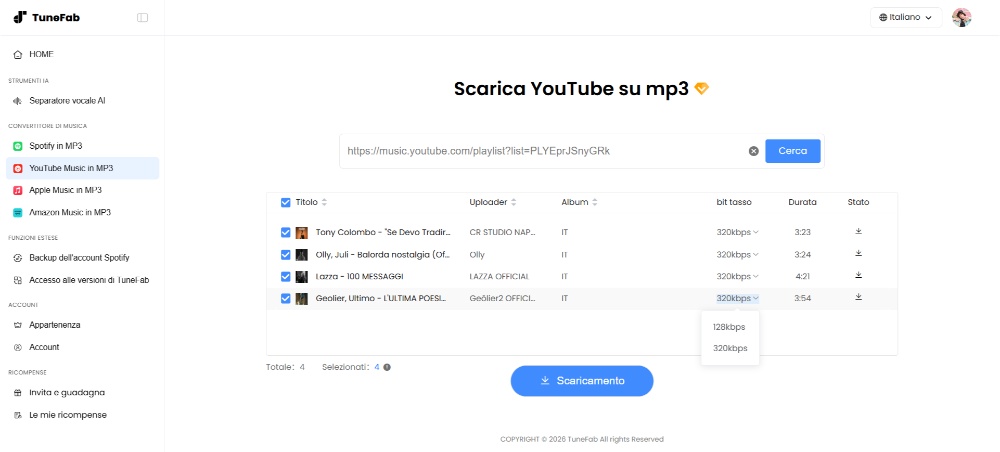Choose 128kbps from the bitrate menu
The height and width of the screenshot is (452, 1000).
729,327
